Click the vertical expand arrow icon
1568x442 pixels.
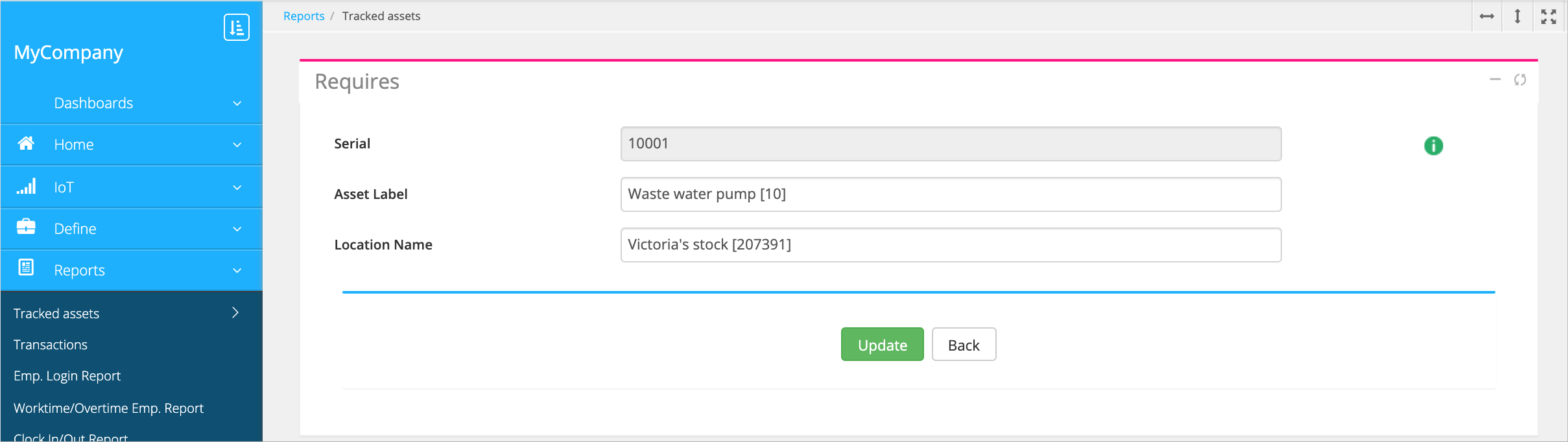(1517, 16)
